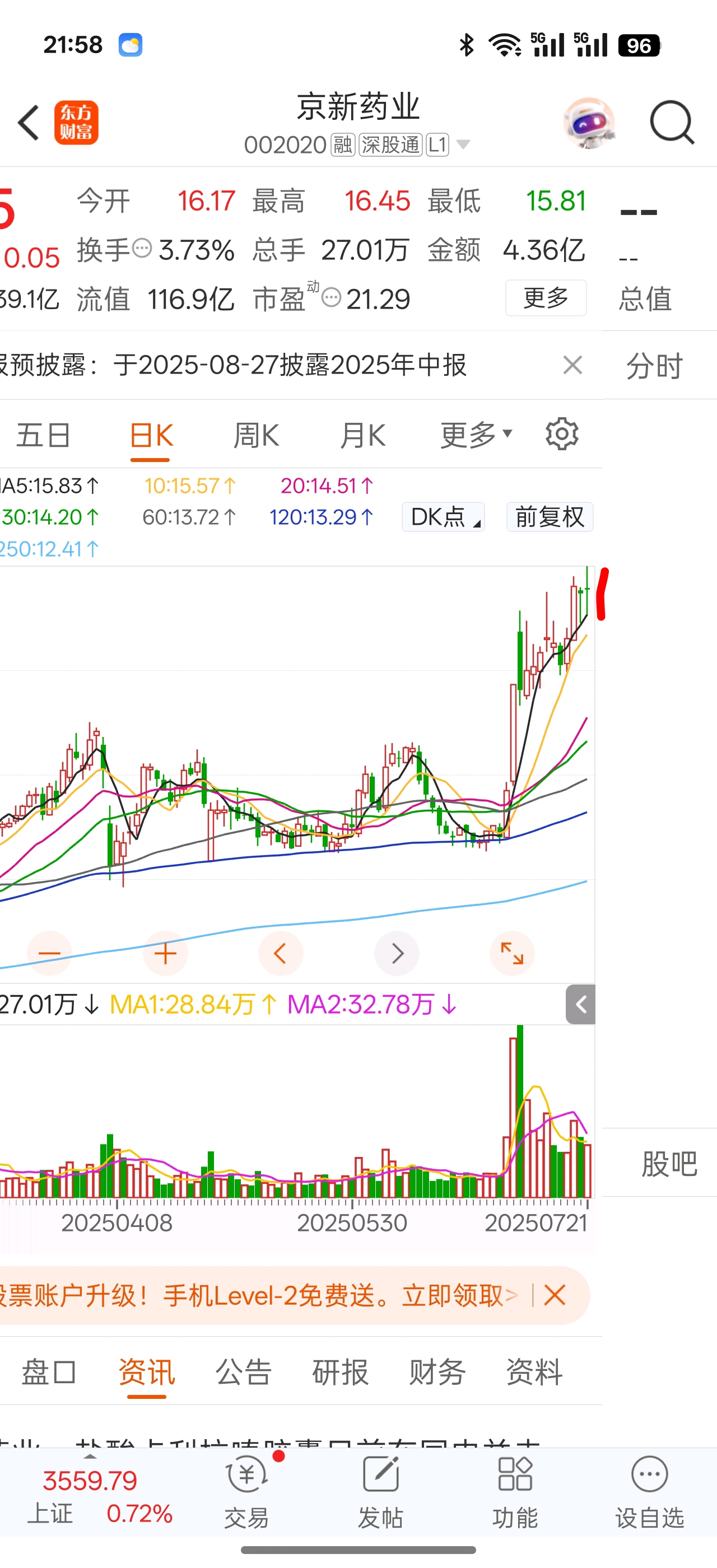Tap 立即领取 Level-2 offer link
Viewport: 717px width, 1568px height.
[x=459, y=1295]
